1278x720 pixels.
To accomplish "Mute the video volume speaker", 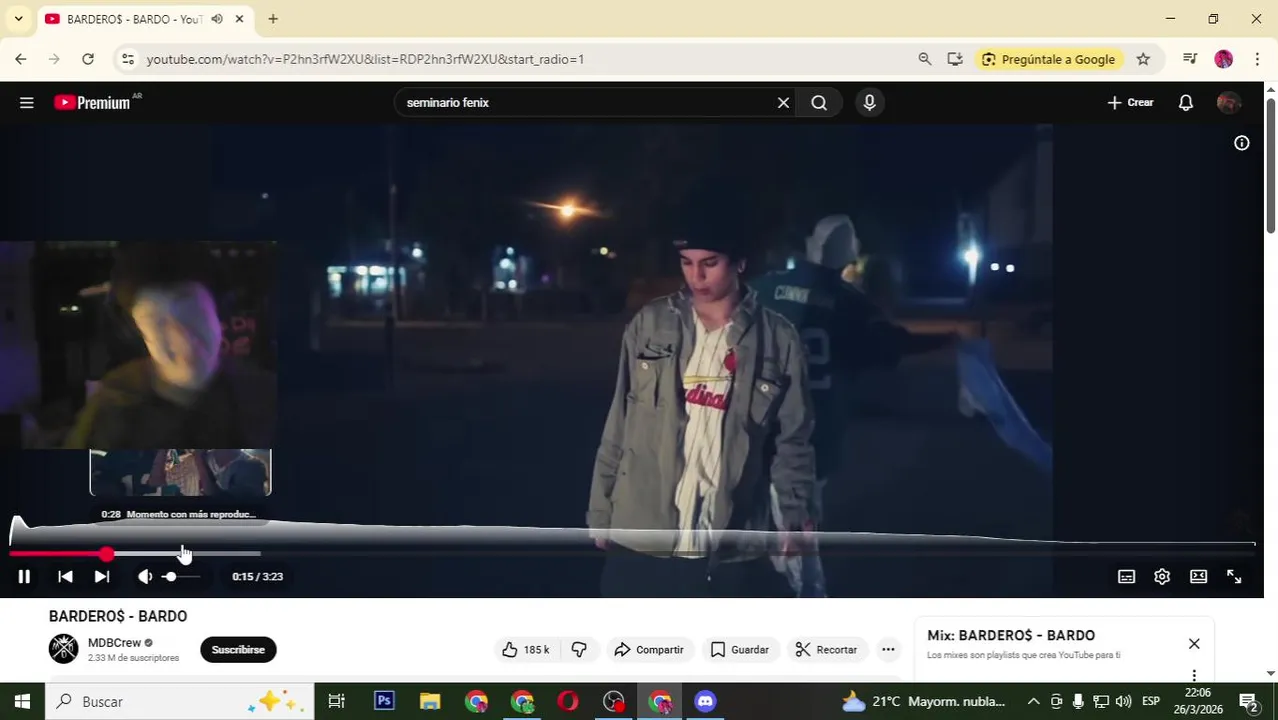I will [145, 576].
